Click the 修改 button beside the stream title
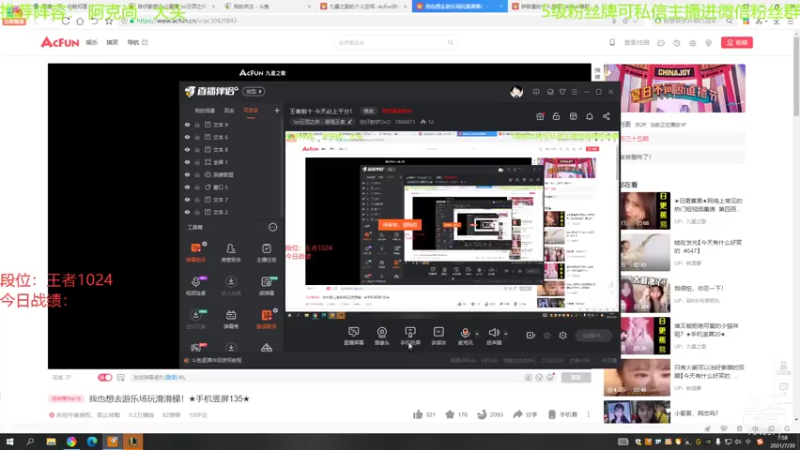800x450 pixels. click(x=368, y=111)
